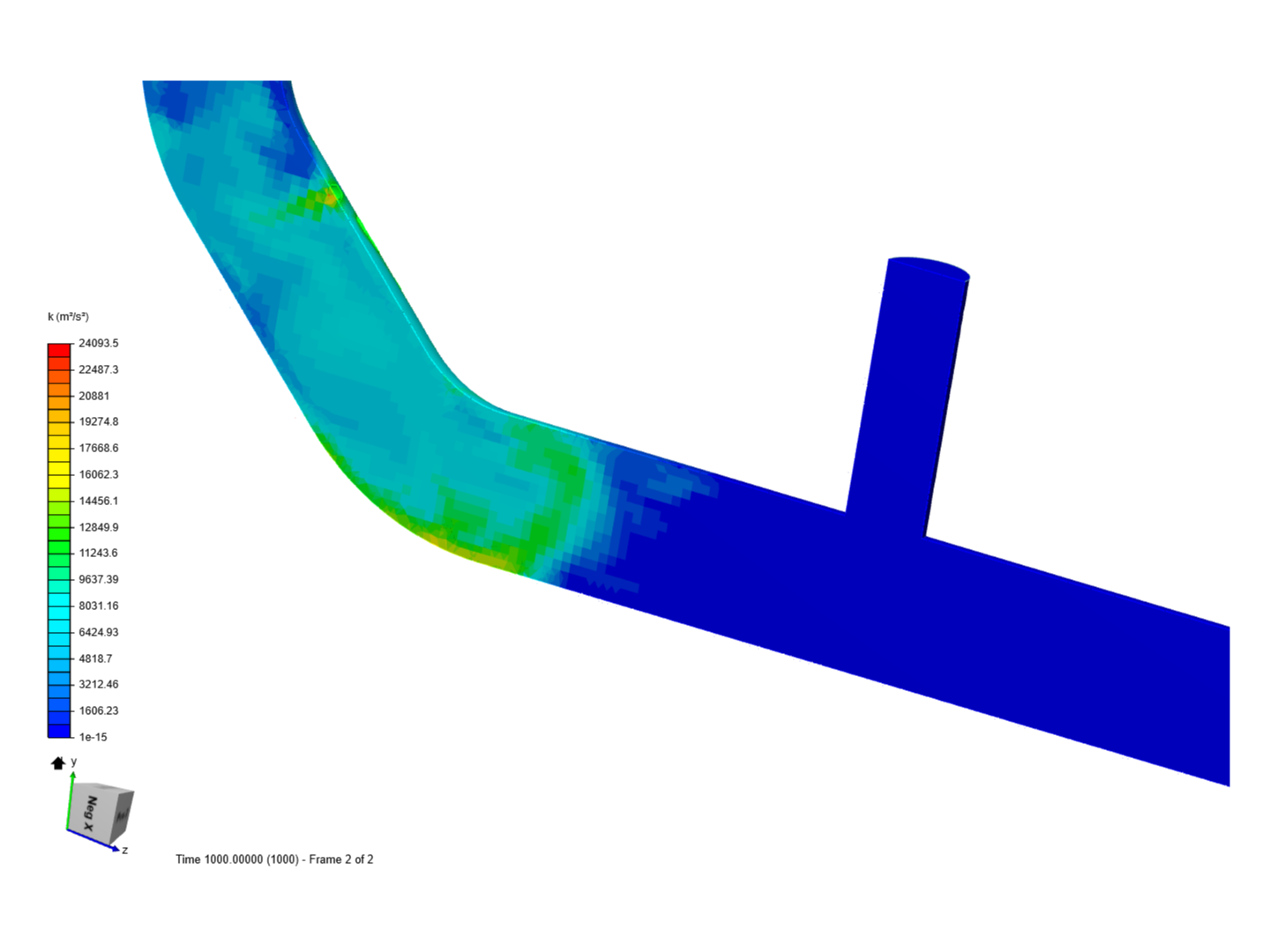Image resolution: width=1270 pixels, height=952 pixels.
Task: Click legend value 1606.23
Action: (x=98, y=710)
